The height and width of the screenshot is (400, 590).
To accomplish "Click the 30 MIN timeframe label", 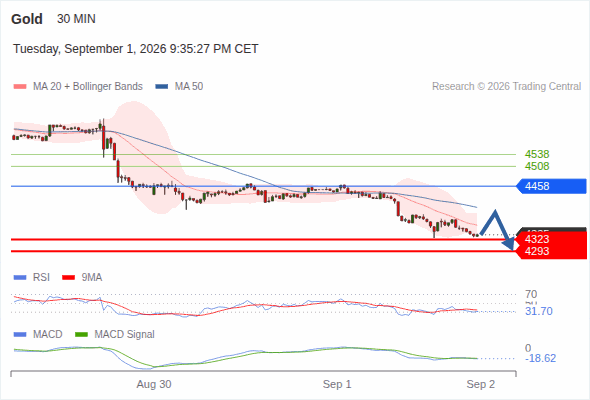I will (x=76, y=19).
